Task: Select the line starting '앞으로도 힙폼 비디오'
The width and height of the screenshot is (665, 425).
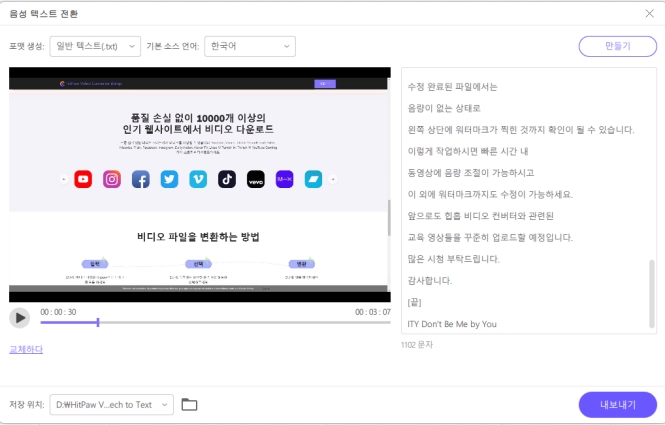Action: 481,216
